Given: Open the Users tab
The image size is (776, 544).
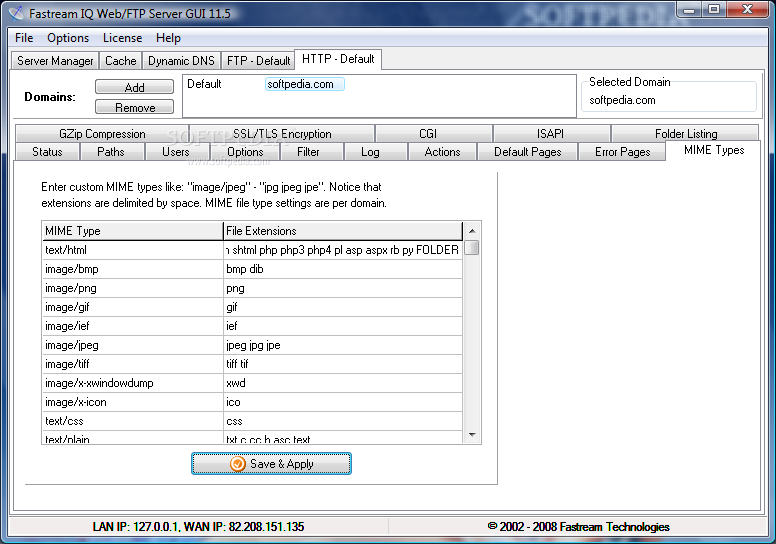Looking at the screenshot, I should 176,151.
